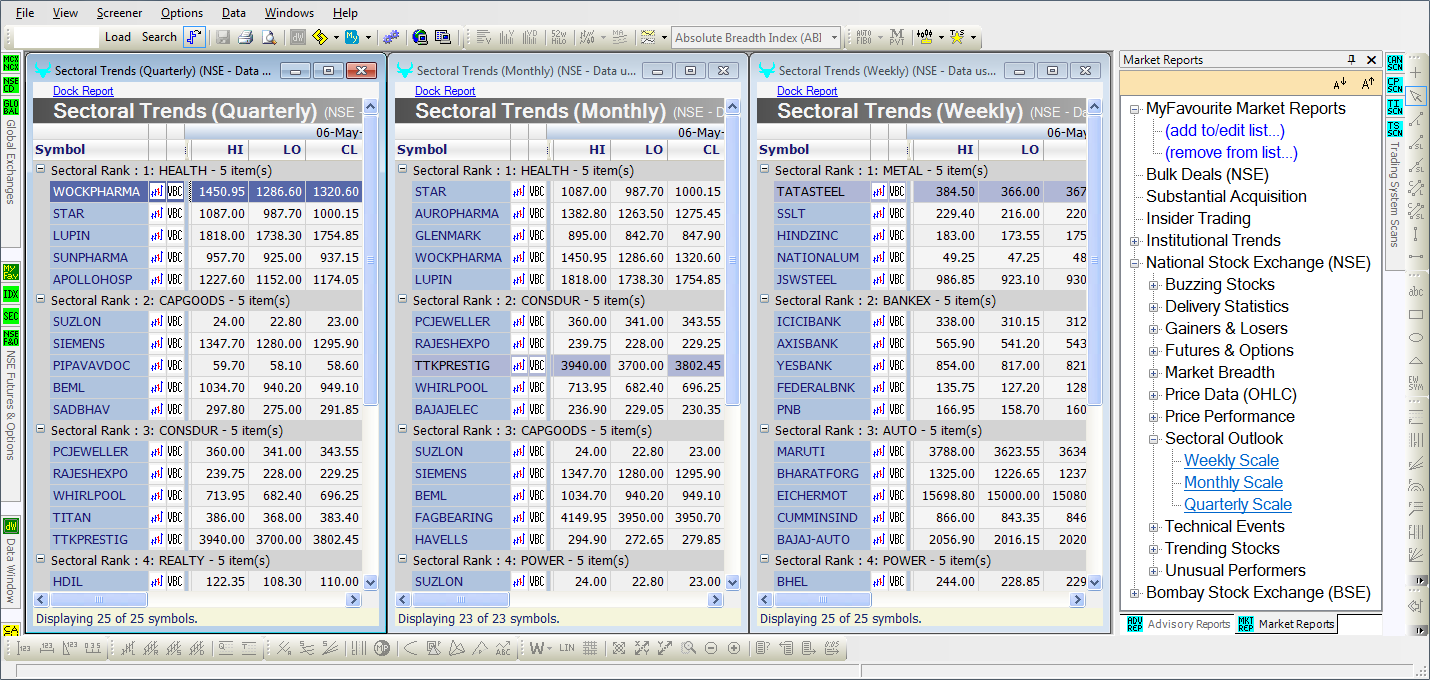Select Bulk Deals (NSE) in tree
Viewport: 1430px width, 680px height.
click(x=1206, y=175)
